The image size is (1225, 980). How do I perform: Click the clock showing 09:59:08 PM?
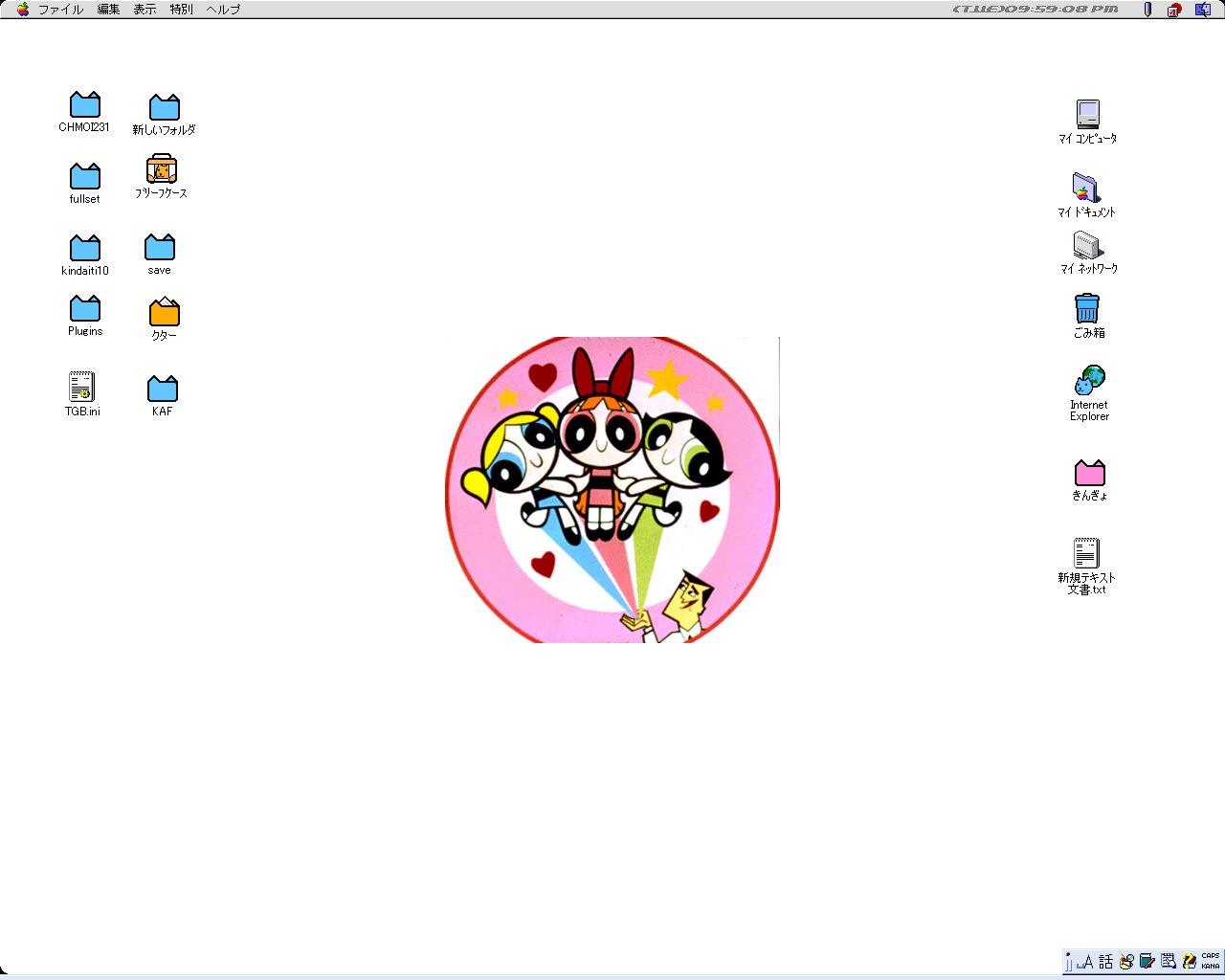point(1036,10)
